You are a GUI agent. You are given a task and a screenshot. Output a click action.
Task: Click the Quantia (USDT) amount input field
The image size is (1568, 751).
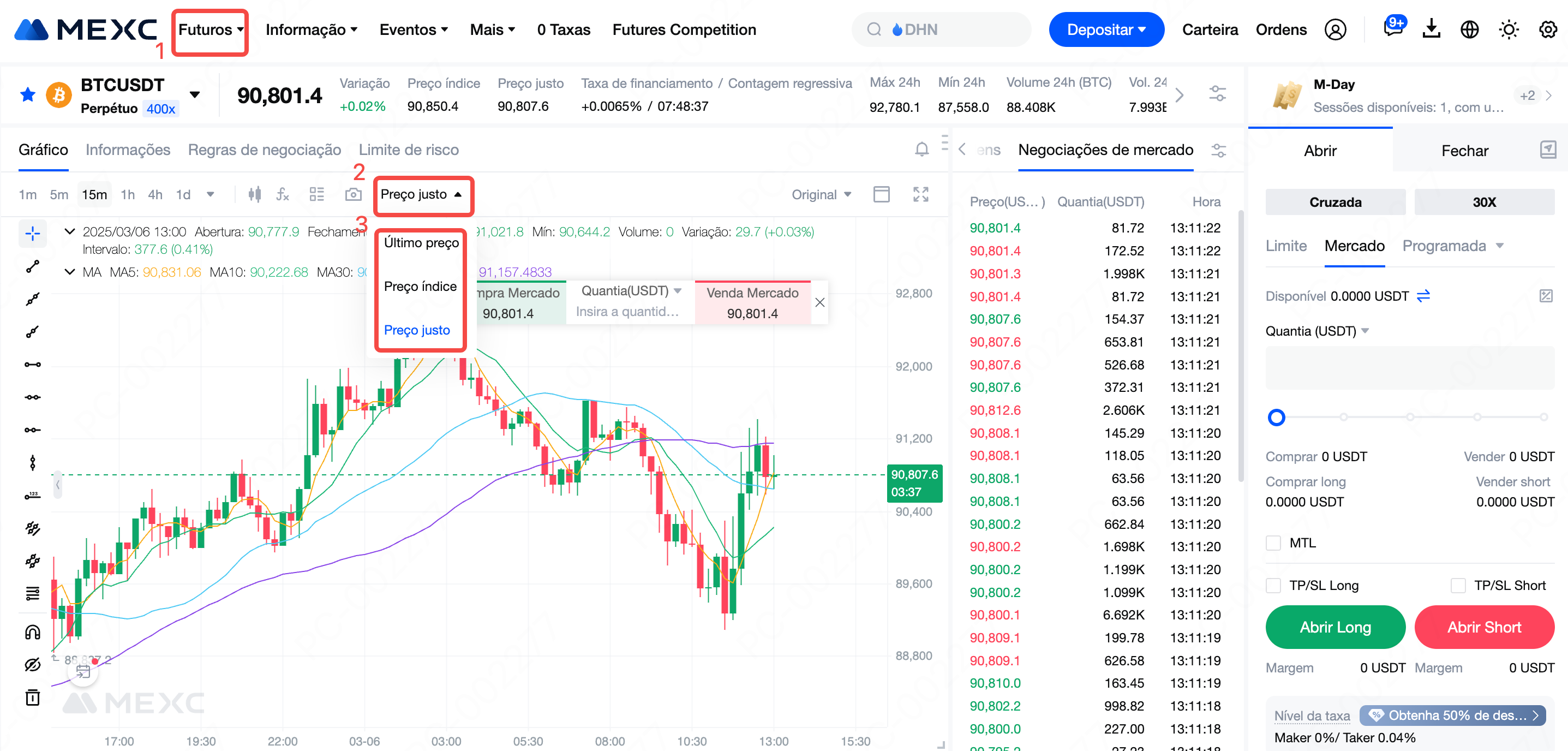point(1409,367)
